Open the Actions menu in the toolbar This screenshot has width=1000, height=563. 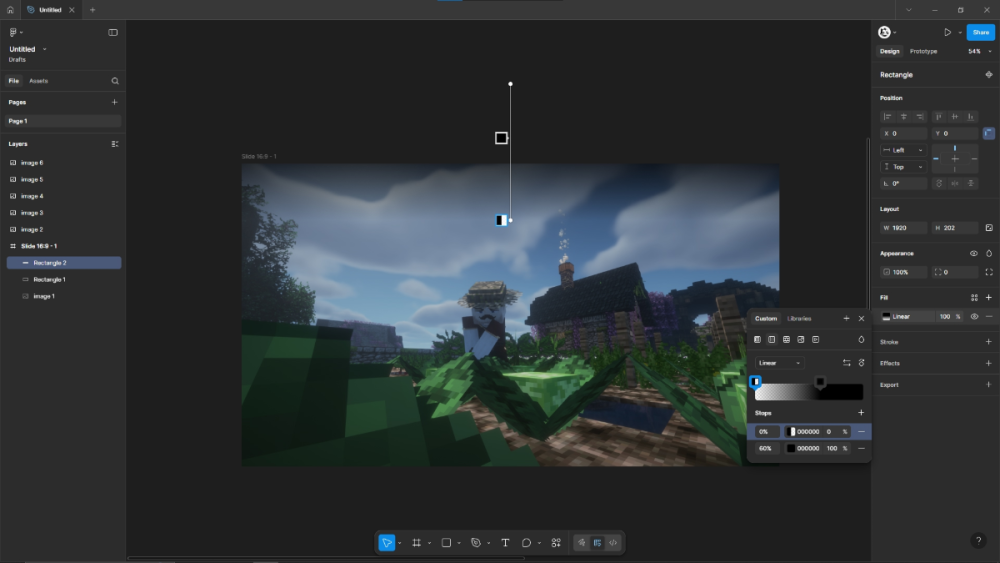pyautogui.click(x=556, y=543)
